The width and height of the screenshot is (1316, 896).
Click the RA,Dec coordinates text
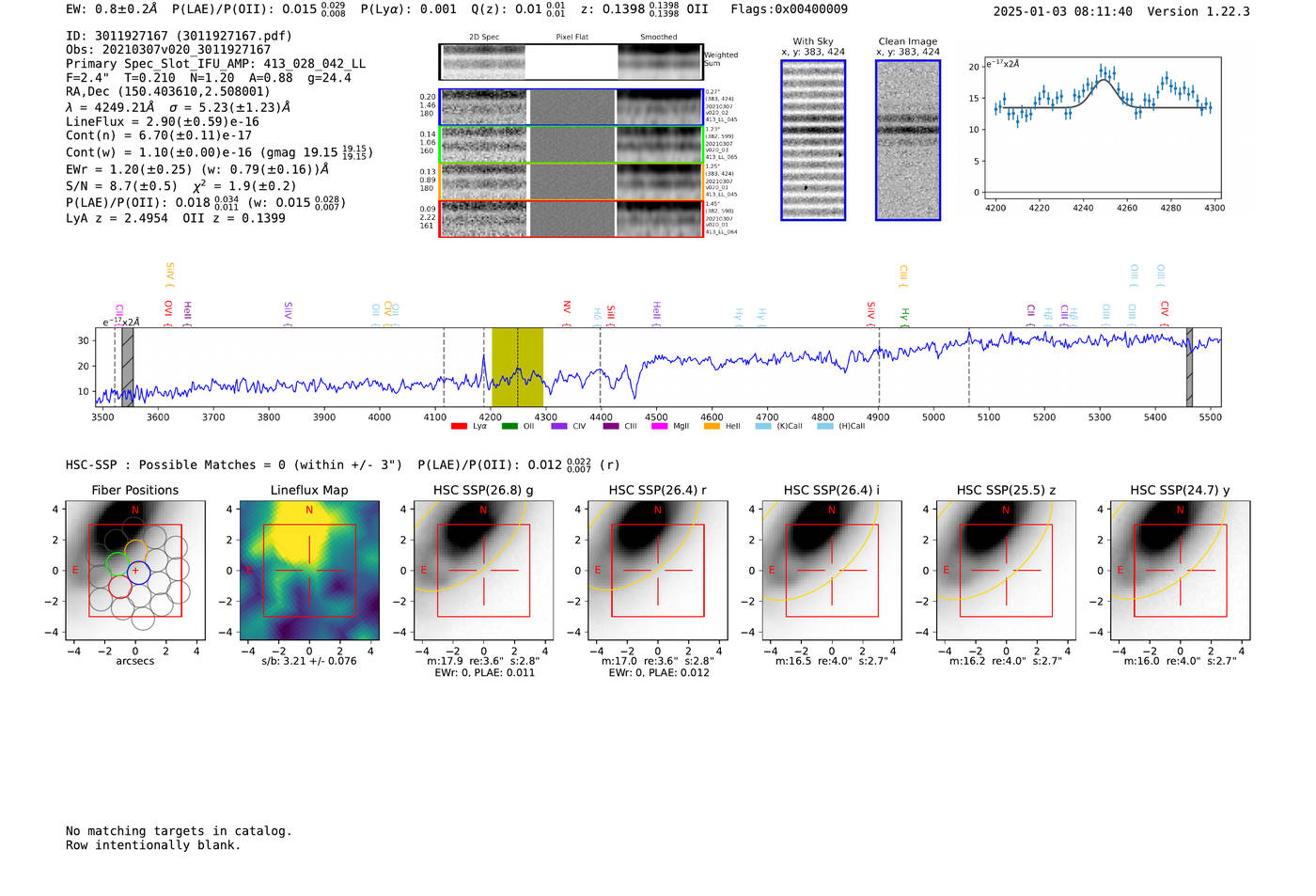coord(168,92)
